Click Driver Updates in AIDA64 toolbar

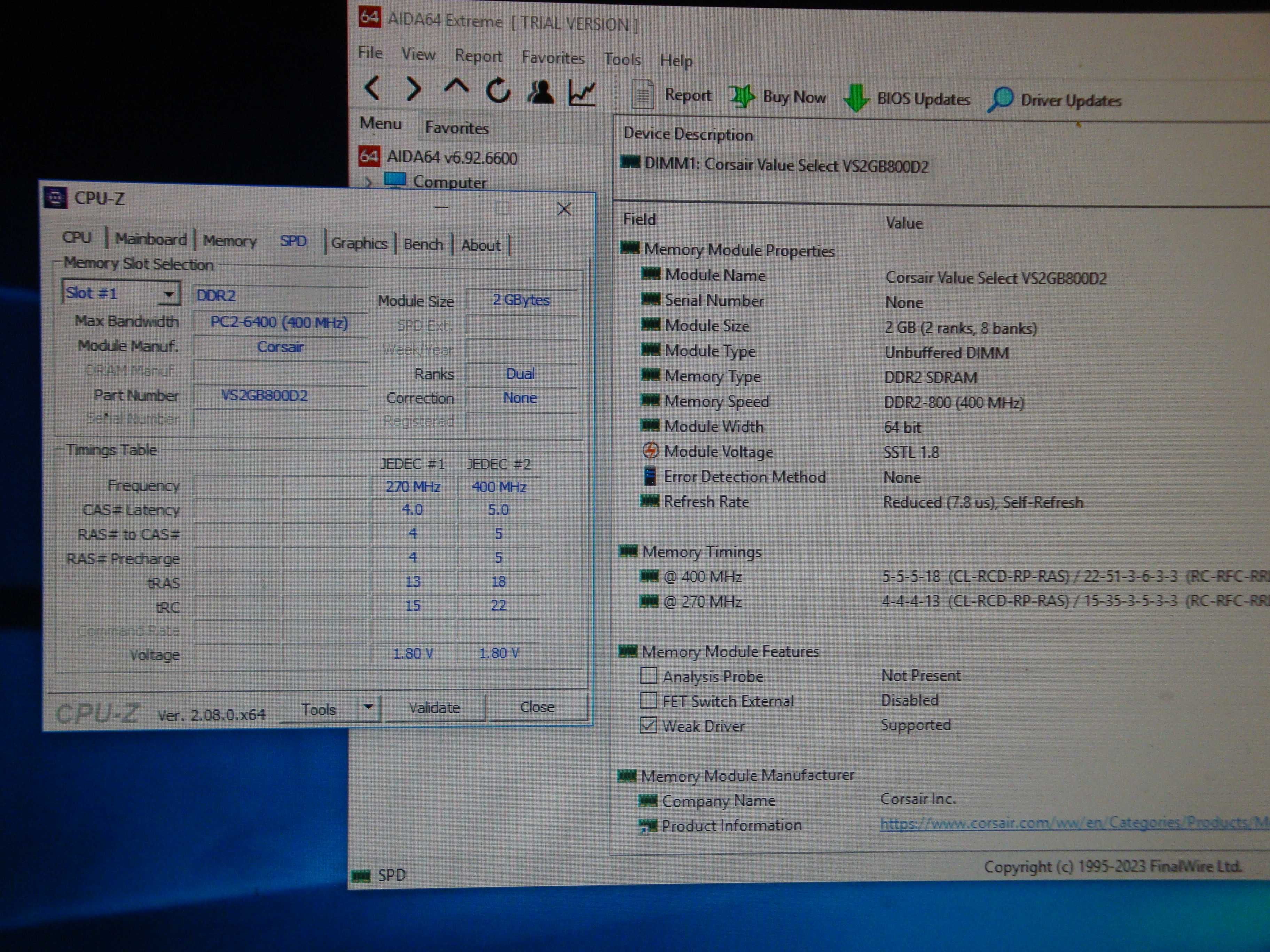point(1054,100)
